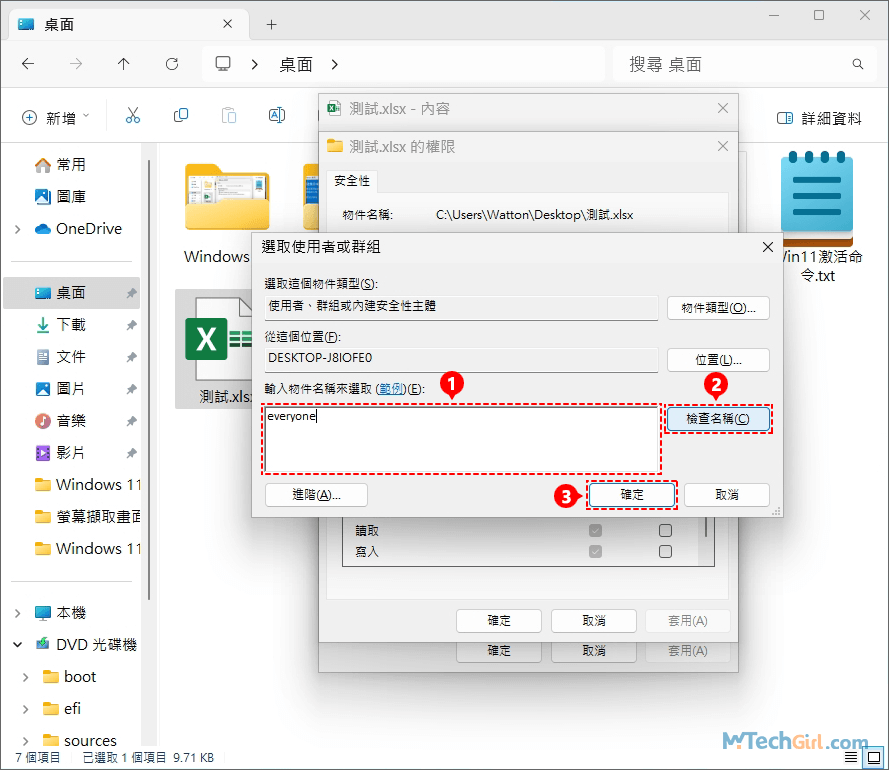Click the 進階 advanced button
Screen dimensions: 889x770
316,495
